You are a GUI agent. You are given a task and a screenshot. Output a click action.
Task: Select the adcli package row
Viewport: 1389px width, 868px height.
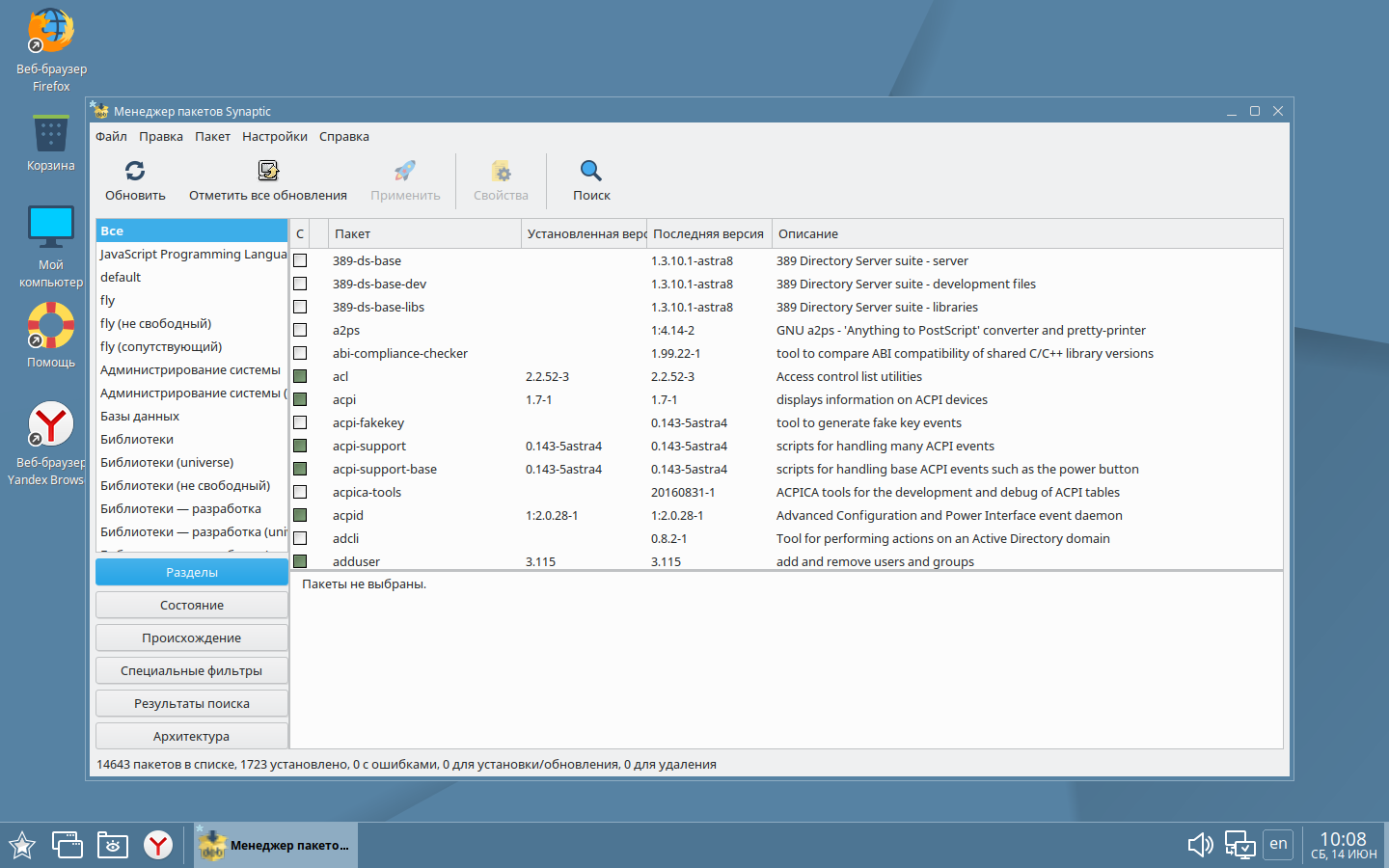[x=786, y=538]
